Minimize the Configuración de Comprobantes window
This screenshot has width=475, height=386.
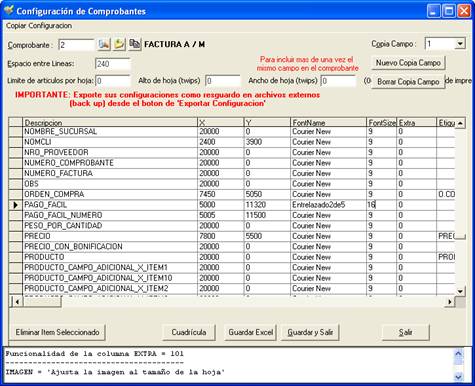(433, 11)
